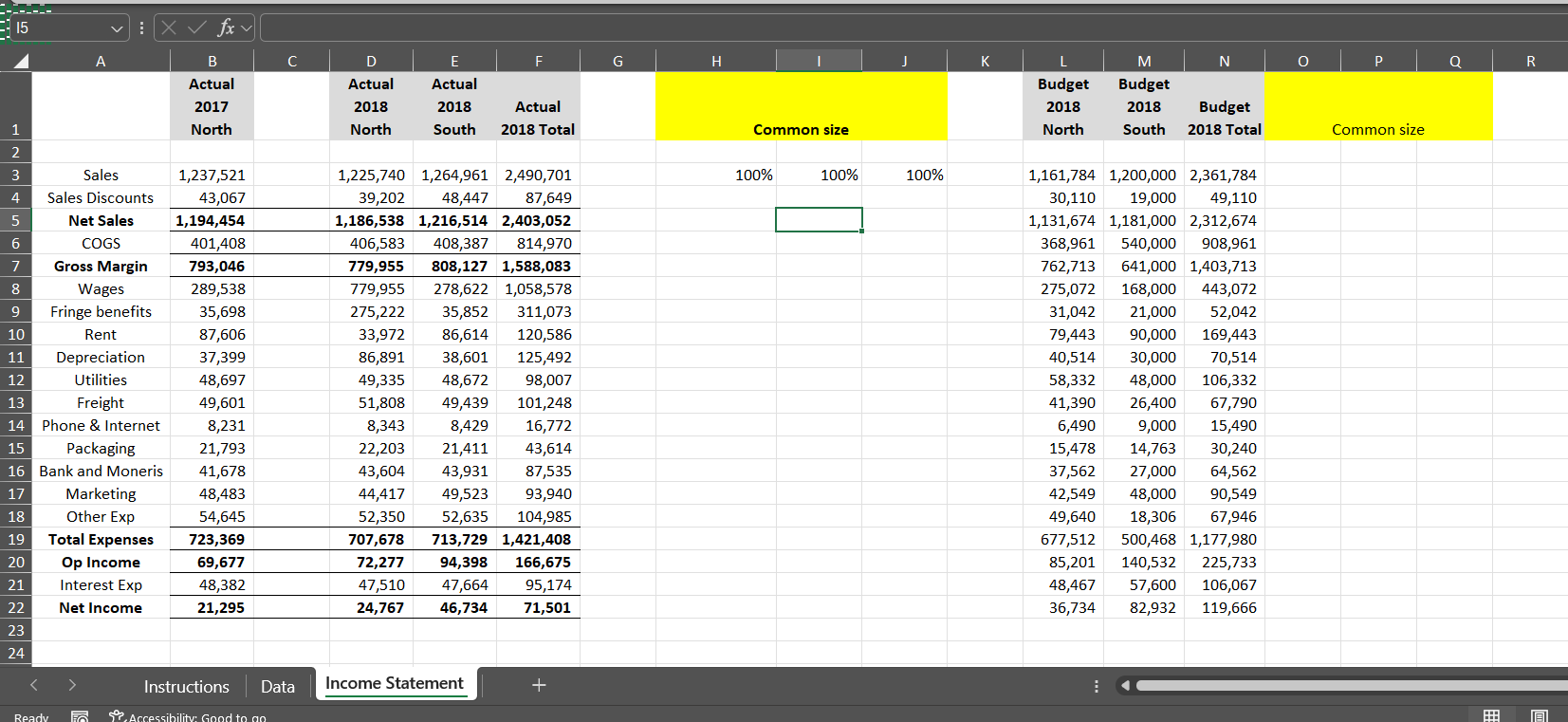Click the horizontal scrollbar left arrow
This screenshot has height=722, width=1568.
1125,685
